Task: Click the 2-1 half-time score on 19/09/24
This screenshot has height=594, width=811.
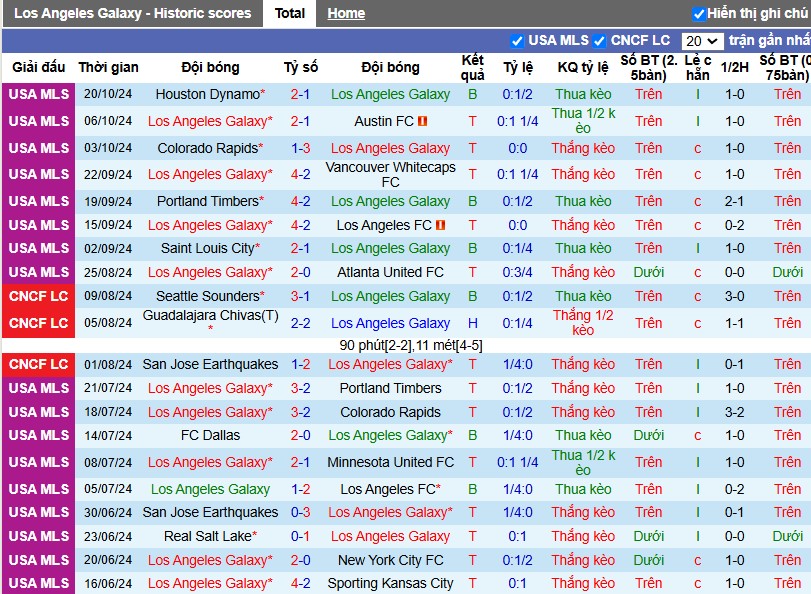Action: (734, 201)
